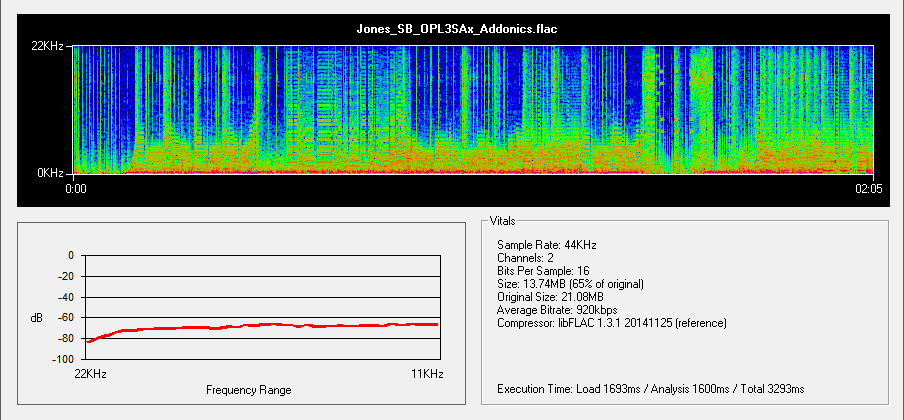904x420 pixels.
Task: Click the Vitals group heading
Action: 503,219
